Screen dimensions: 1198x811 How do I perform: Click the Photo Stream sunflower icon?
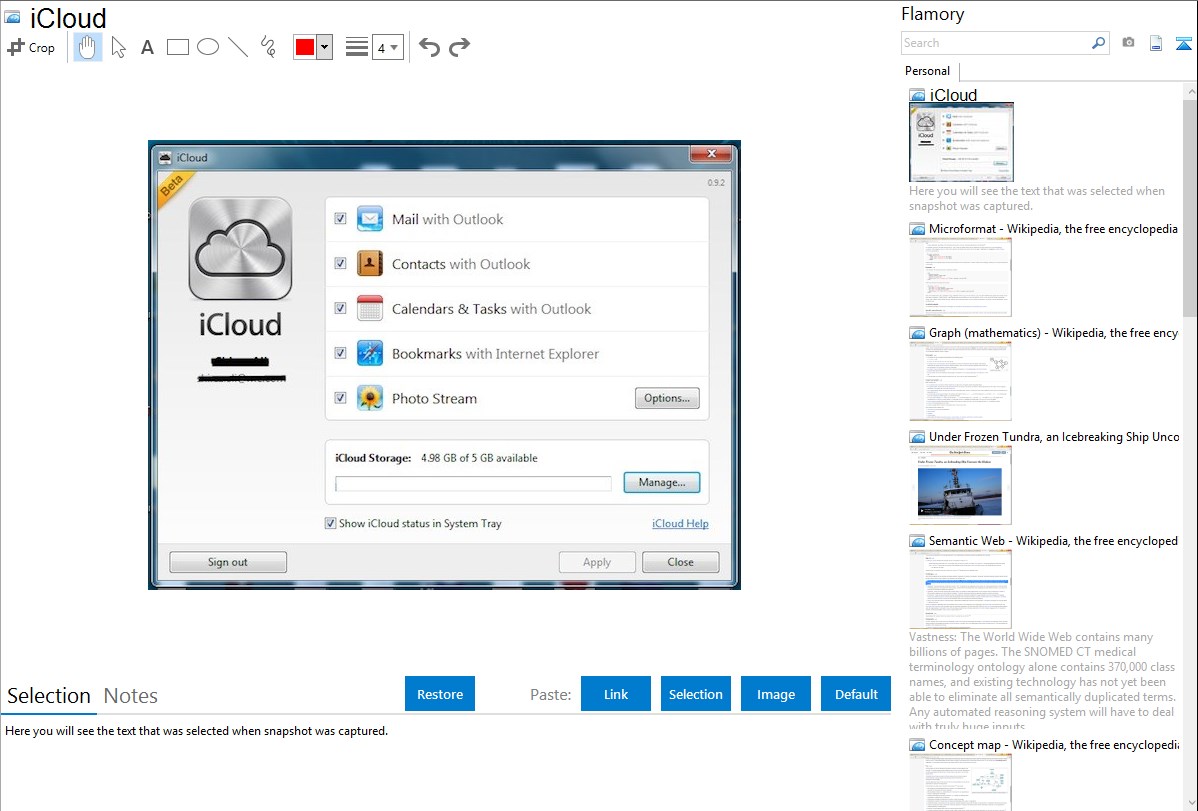pos(370,398)
